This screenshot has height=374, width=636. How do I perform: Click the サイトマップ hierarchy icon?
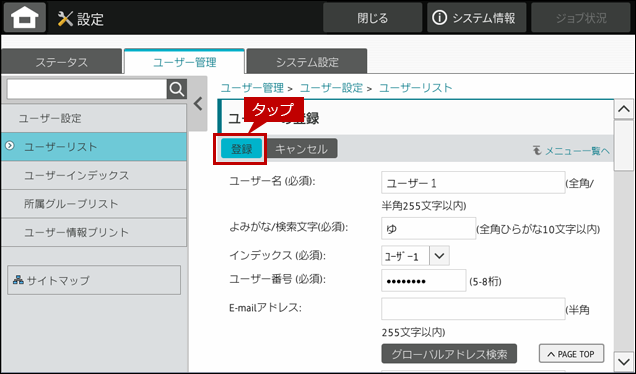[x=18, y=279]
